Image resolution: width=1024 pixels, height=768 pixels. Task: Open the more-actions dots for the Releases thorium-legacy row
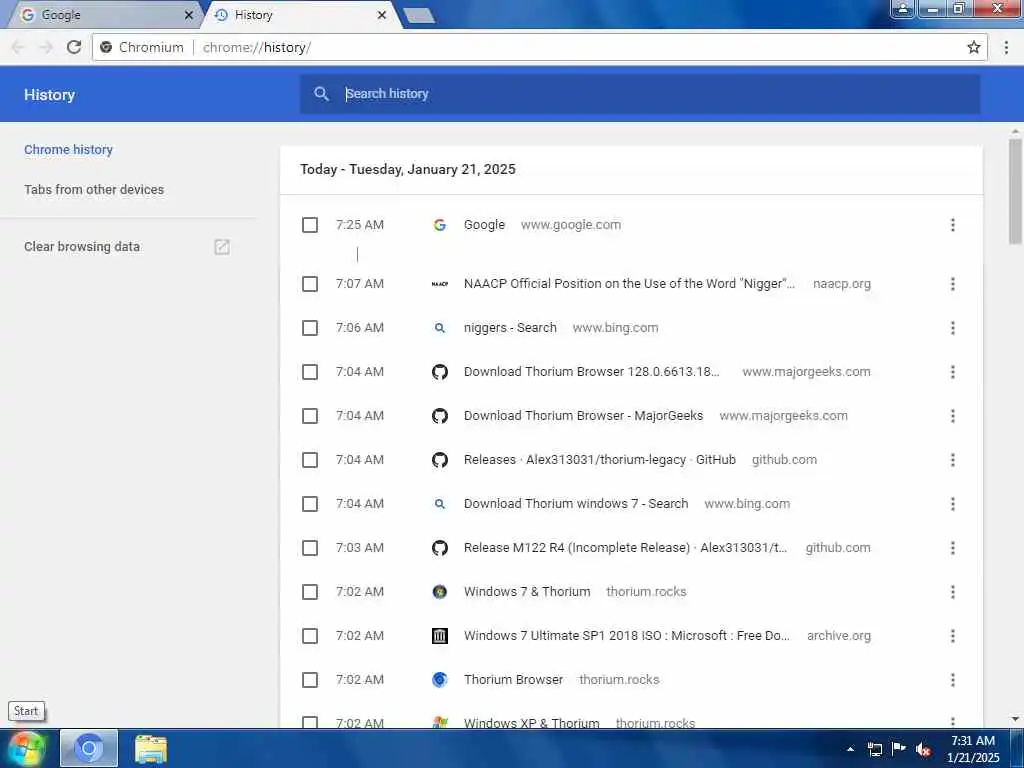[x=953, y=460]
